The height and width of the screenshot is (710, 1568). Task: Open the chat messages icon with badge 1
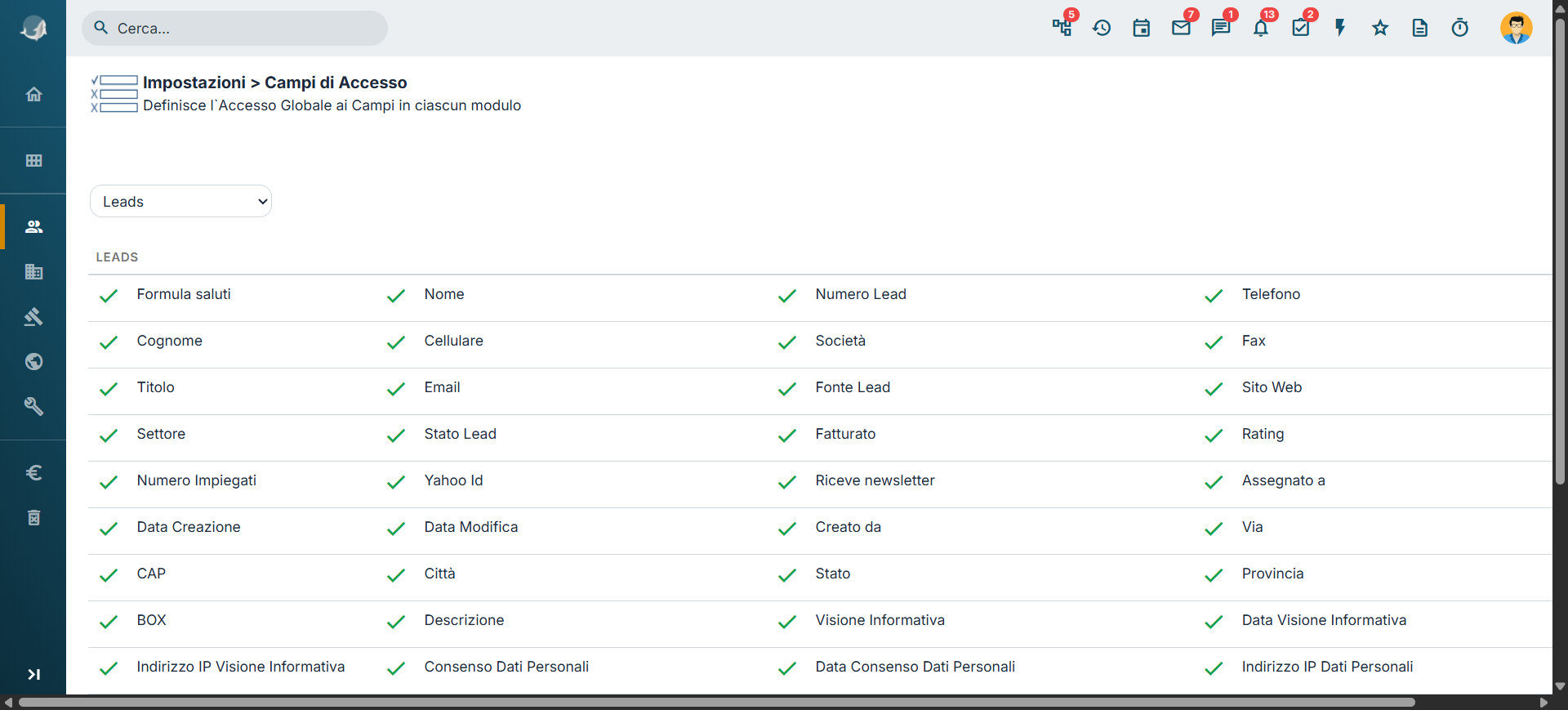(x=1221, y=28)
